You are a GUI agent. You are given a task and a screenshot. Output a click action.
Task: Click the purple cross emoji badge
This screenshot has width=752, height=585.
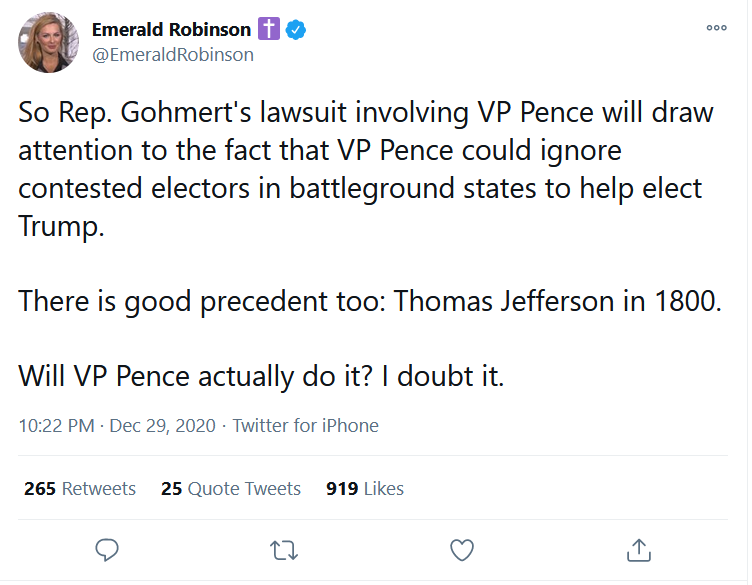[269, 29]
